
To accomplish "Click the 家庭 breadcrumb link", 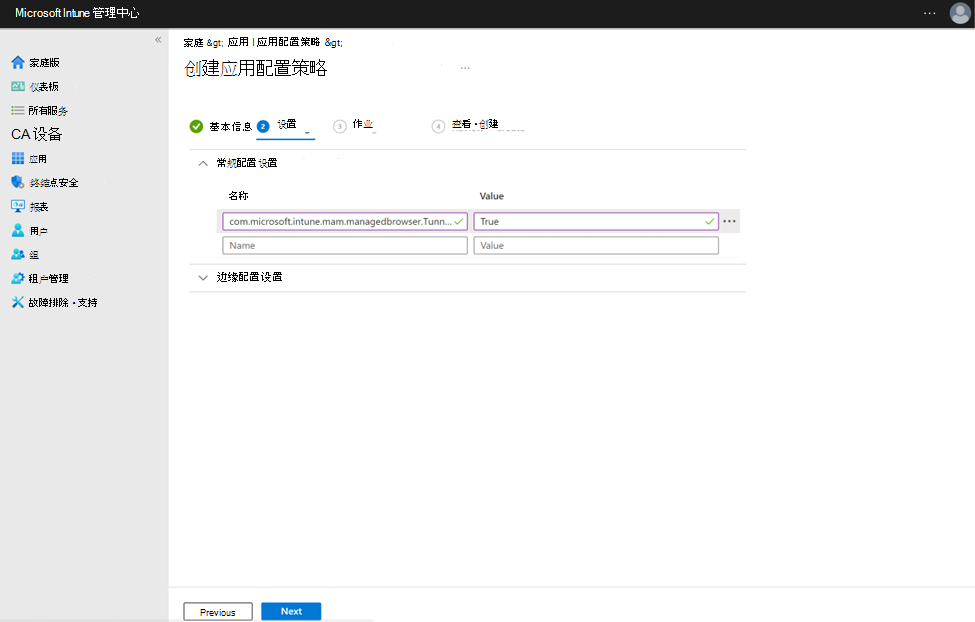I will 193,42.
